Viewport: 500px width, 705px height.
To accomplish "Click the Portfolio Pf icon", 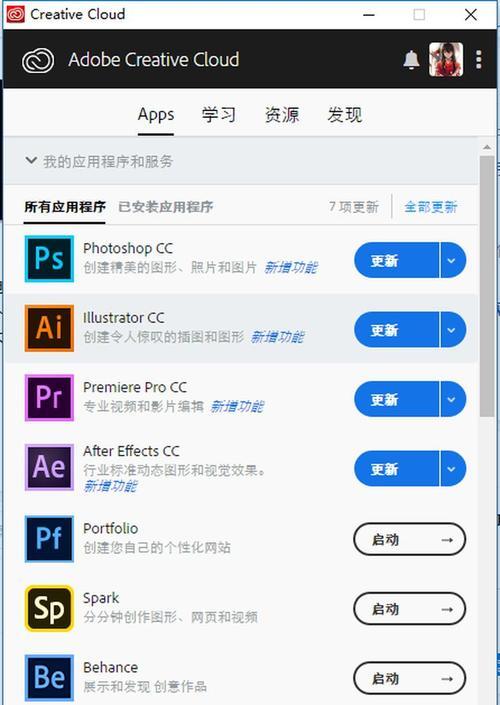I will click(49, 539).
